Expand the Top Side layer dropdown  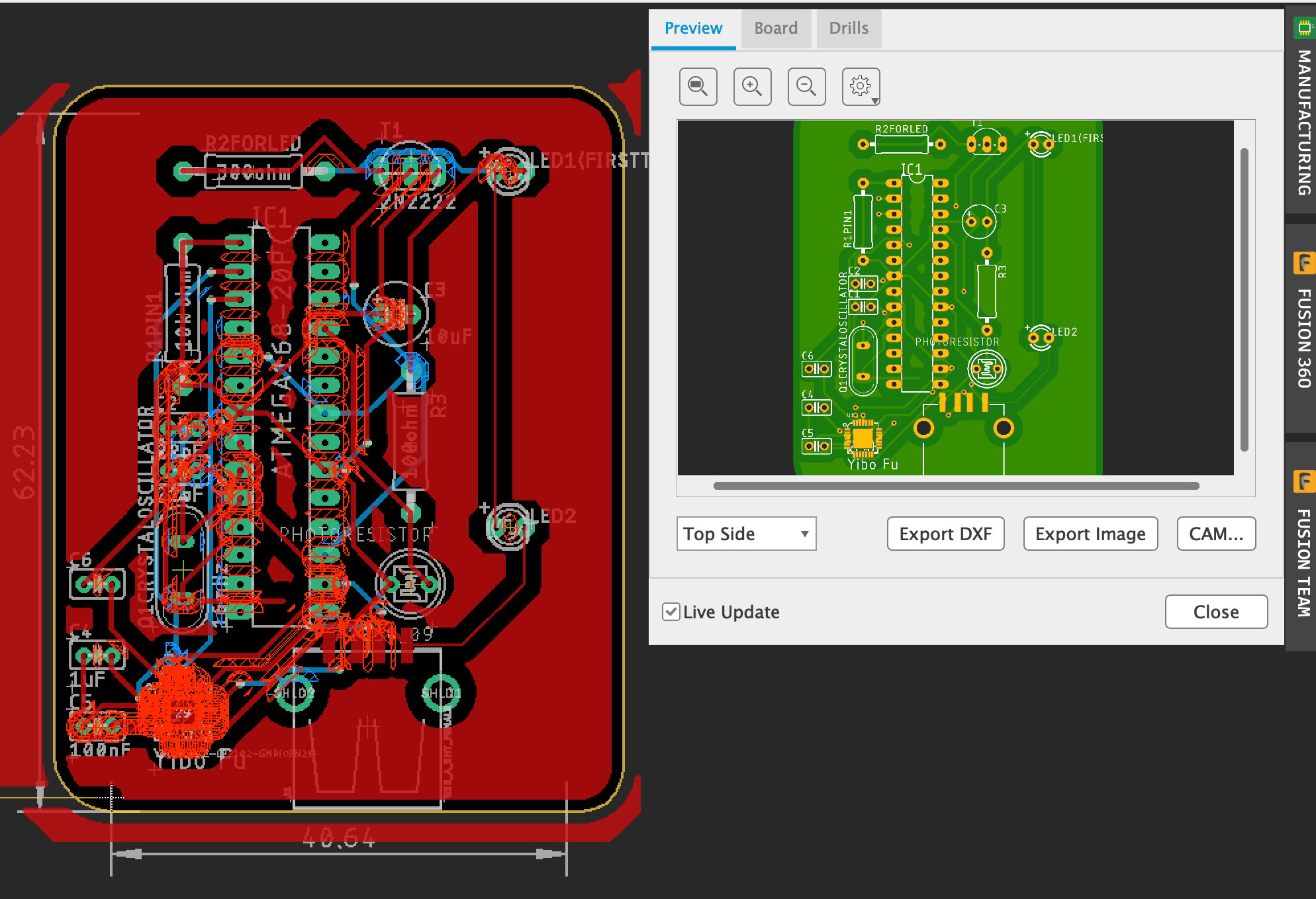[x=746, y=534]
